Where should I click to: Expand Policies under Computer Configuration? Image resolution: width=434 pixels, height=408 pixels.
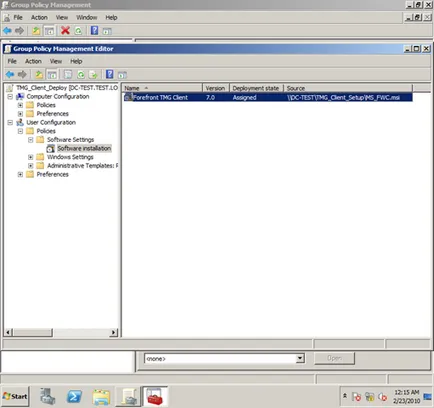[x=20, y=105]
